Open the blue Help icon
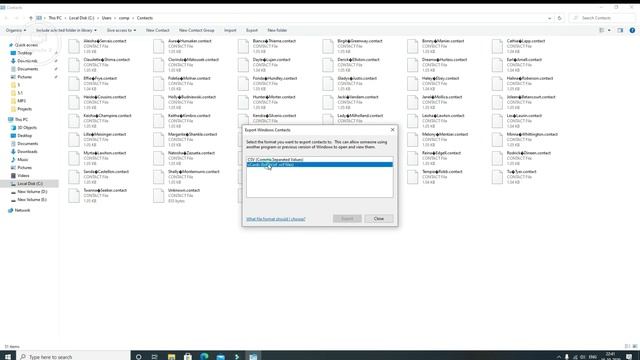 [632, 30]
